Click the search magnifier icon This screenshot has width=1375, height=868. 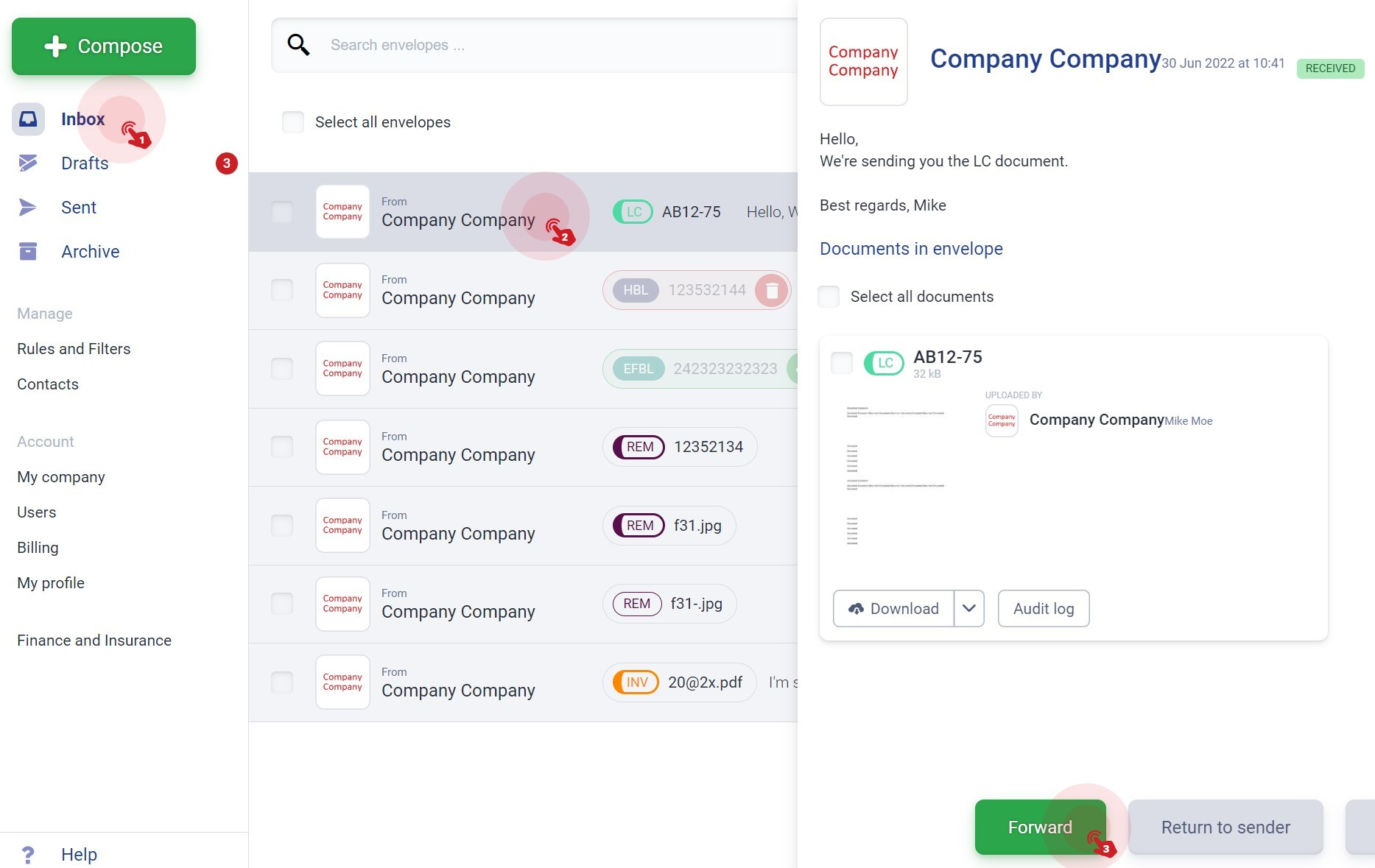pyautogui.click(x=298, y=45)
